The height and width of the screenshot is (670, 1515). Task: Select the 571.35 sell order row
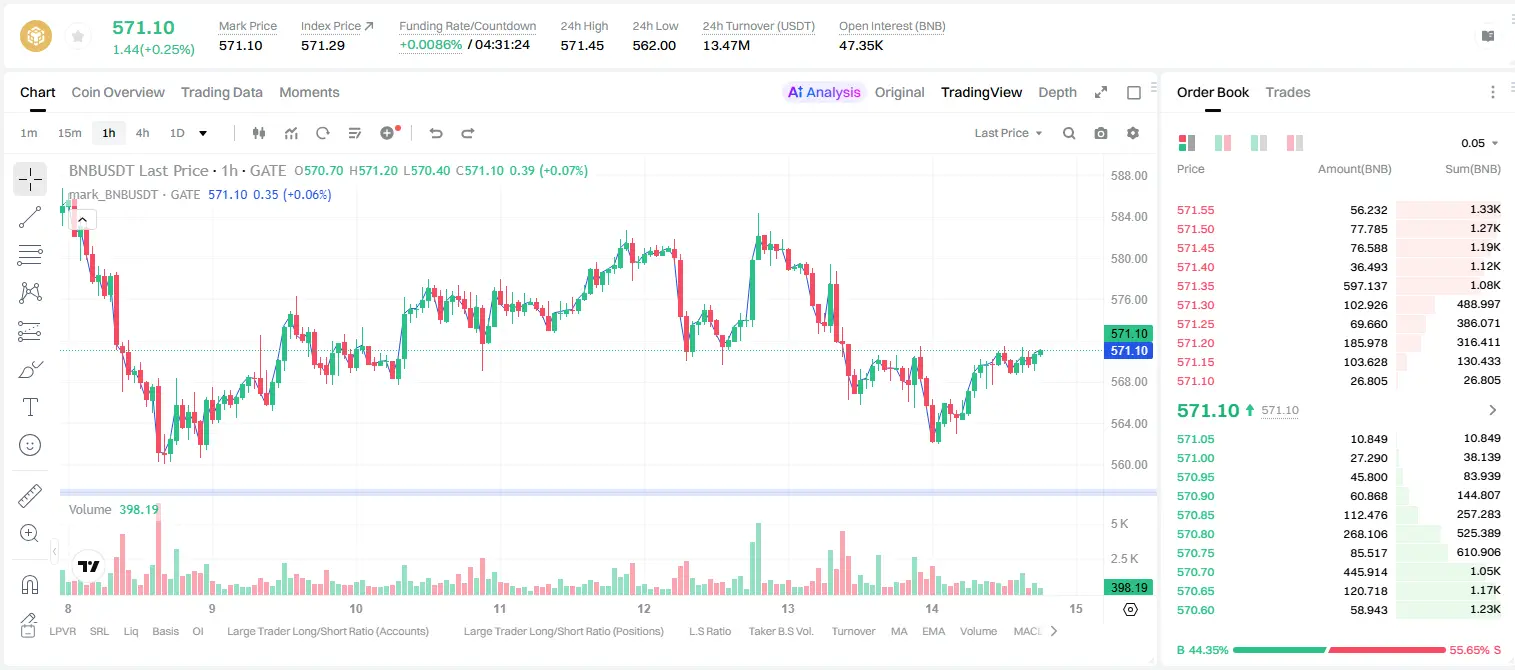point(1339,286)
